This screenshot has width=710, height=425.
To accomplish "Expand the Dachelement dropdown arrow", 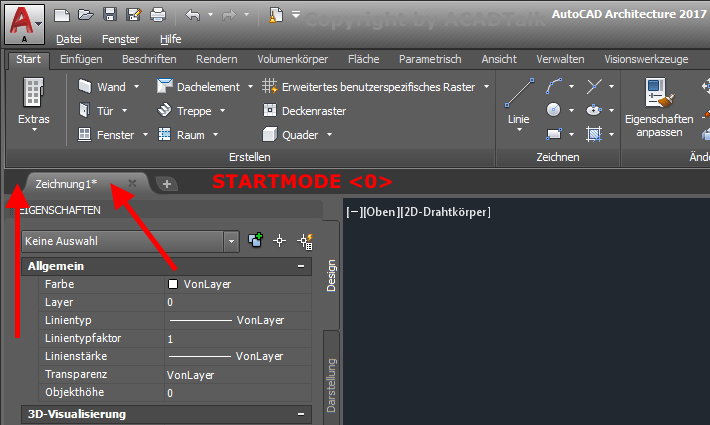I will pyautogui.click(x=250, y=86).
